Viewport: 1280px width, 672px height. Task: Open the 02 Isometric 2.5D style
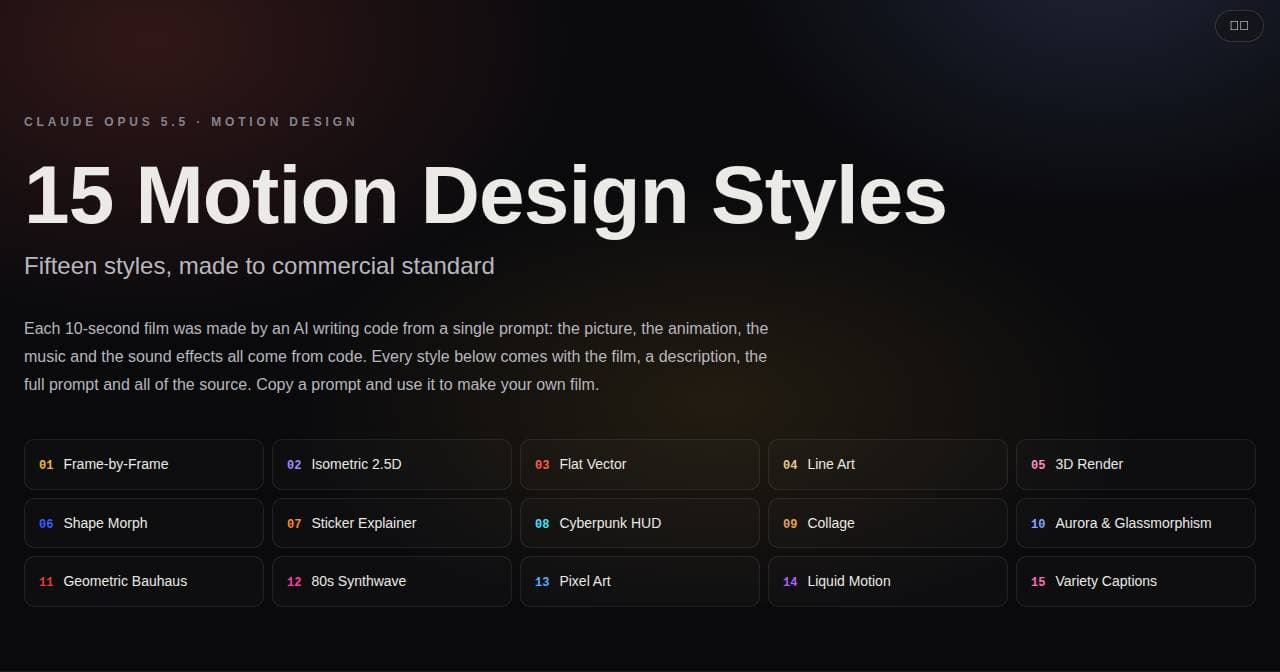pyautogui.click(x=392, y=464)
